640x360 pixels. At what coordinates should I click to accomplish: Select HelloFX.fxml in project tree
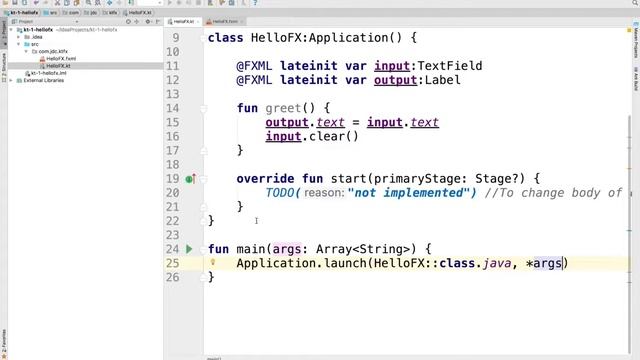(x=58, y=59)
